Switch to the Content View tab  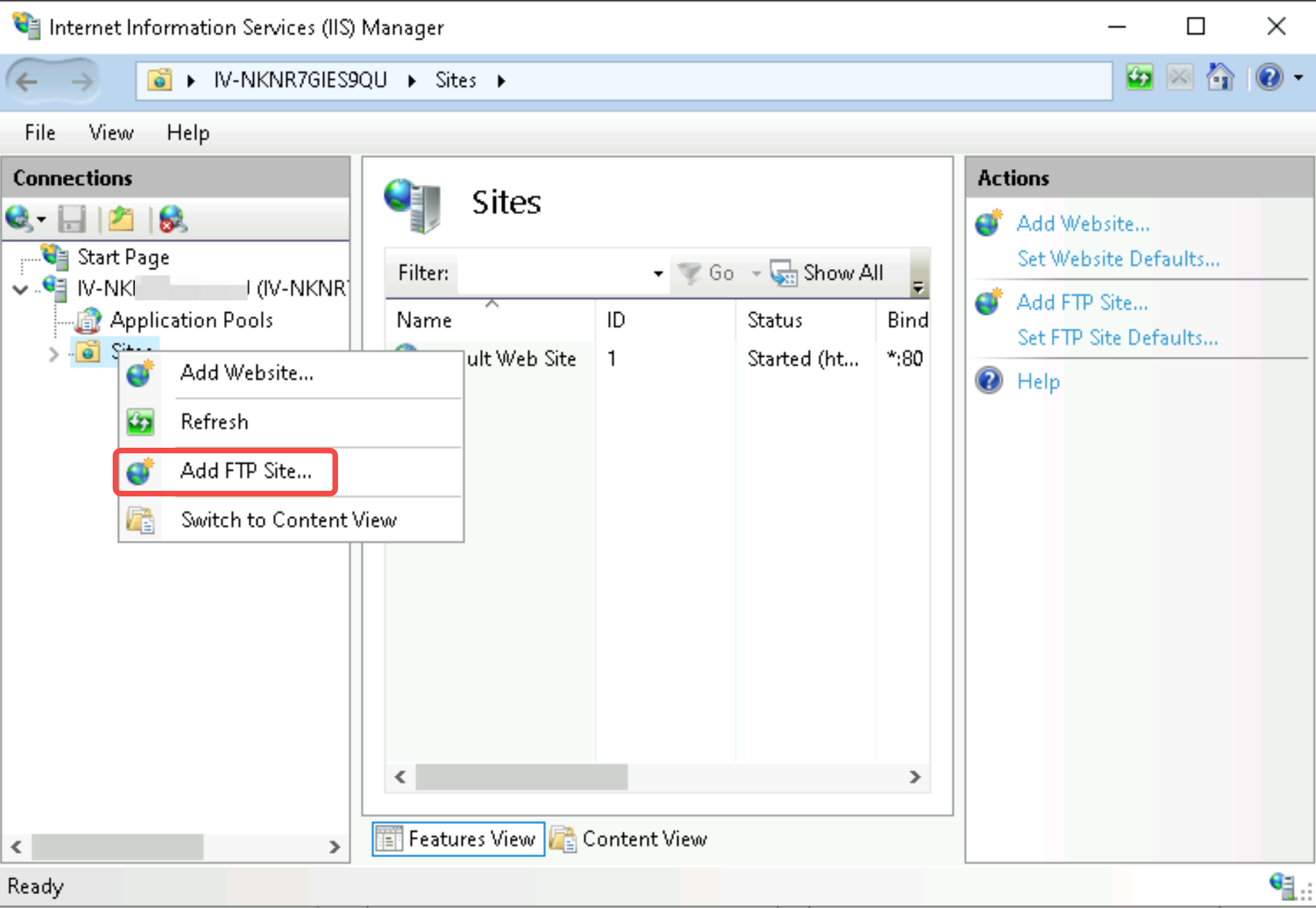628,839
